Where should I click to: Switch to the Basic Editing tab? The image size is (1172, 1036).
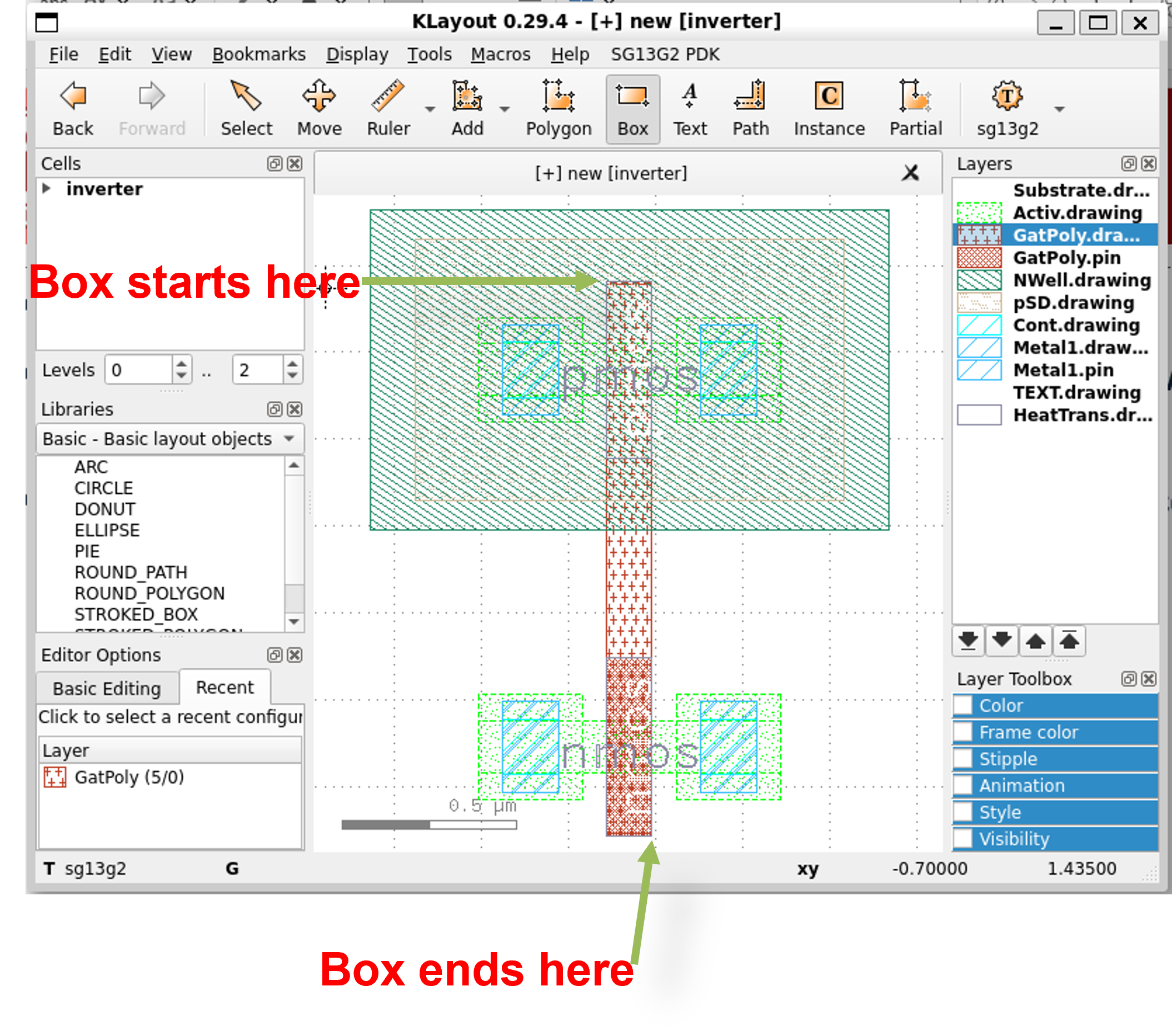click(x=107, y=688)
